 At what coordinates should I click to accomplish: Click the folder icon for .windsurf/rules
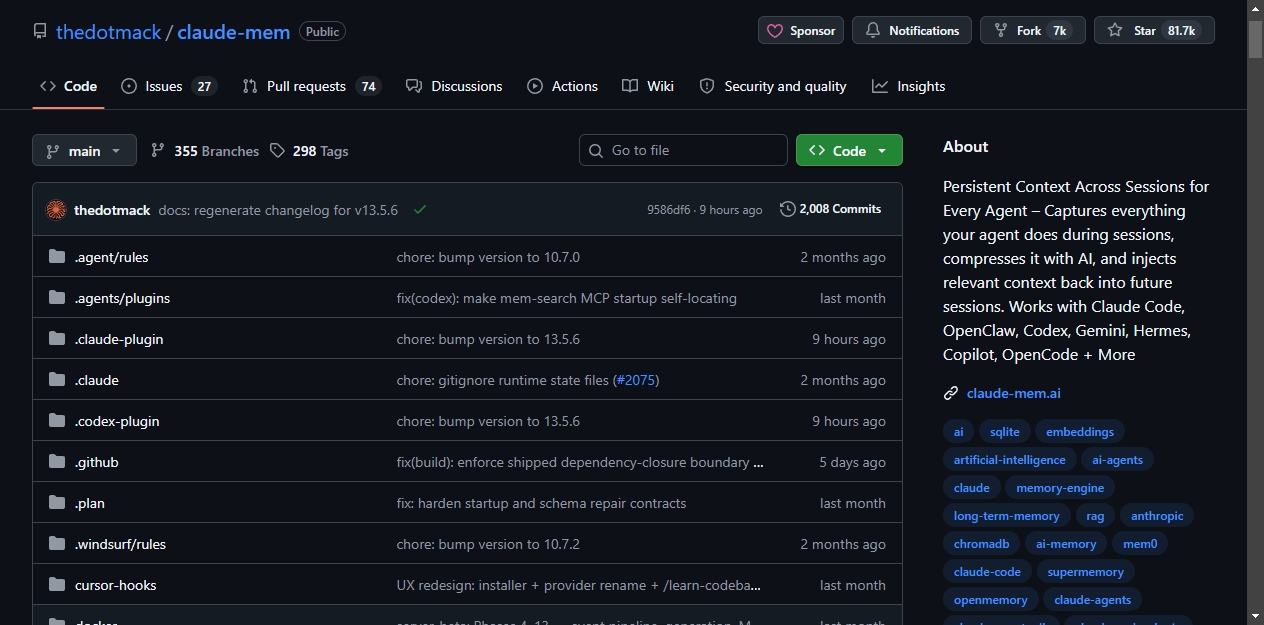[x=57, y=544]
